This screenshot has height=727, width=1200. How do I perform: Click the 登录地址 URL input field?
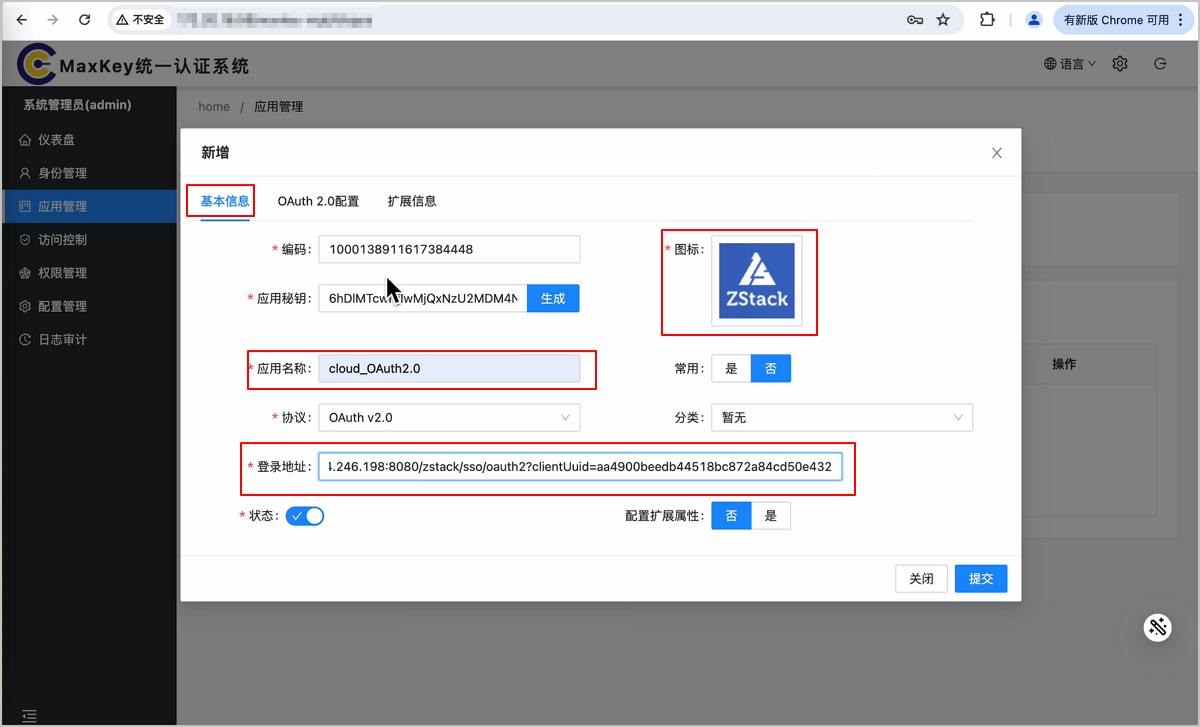(580, 466)
